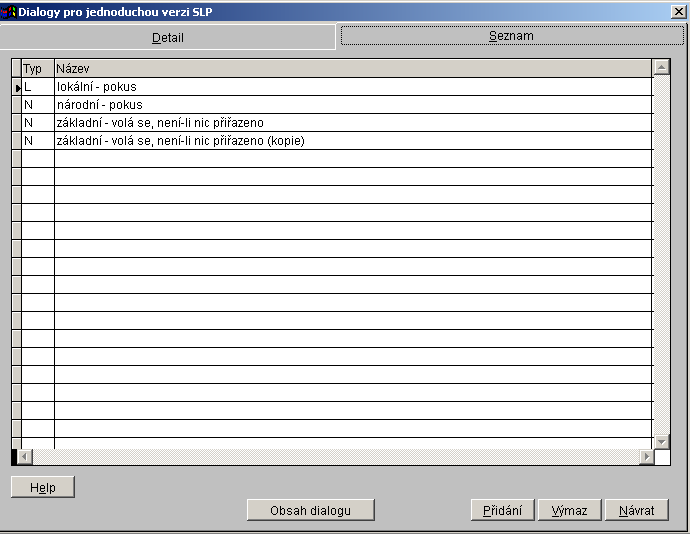
Task: Switch to the Detail tab
Action: 167,37
